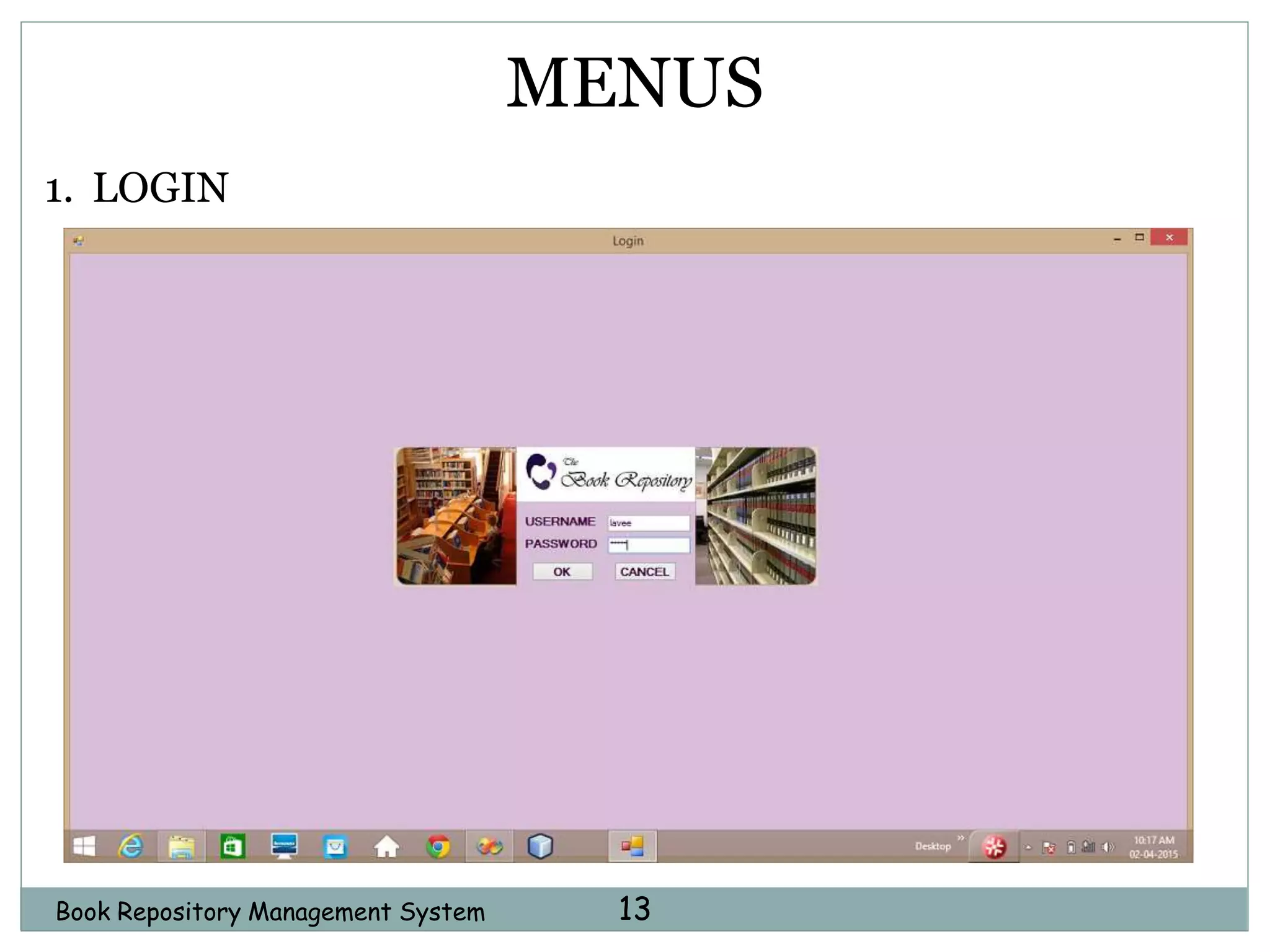
Task: Minimize the Login window
Action: point(1117,239)
